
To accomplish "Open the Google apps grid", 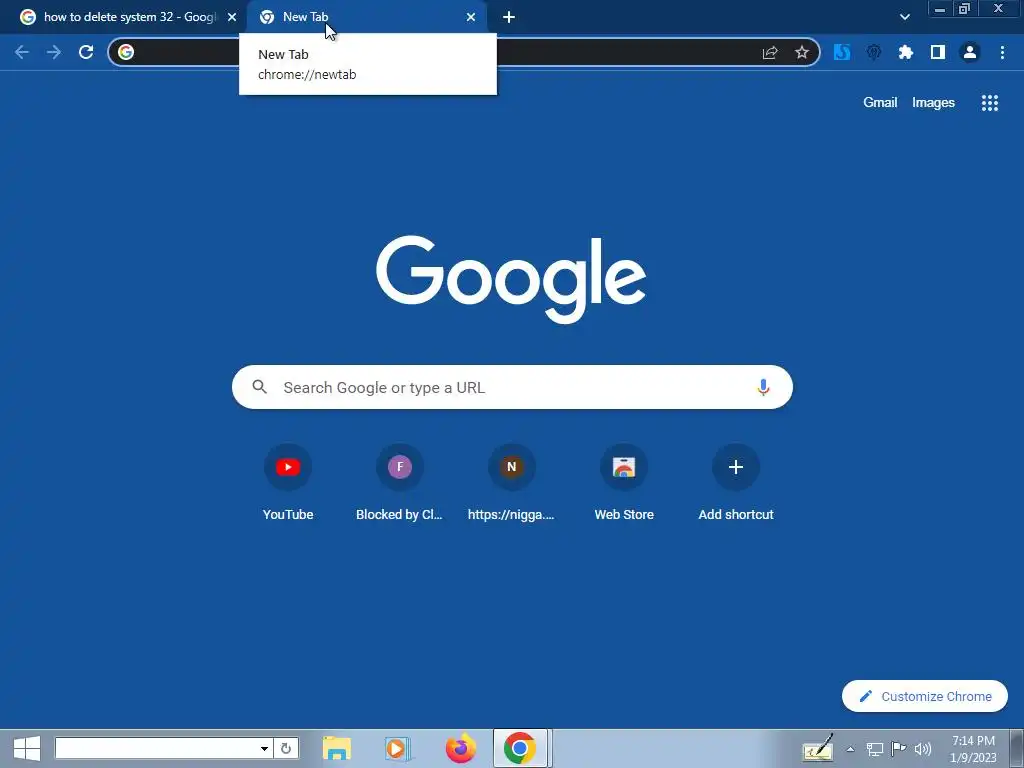I will tap(990, 103).
